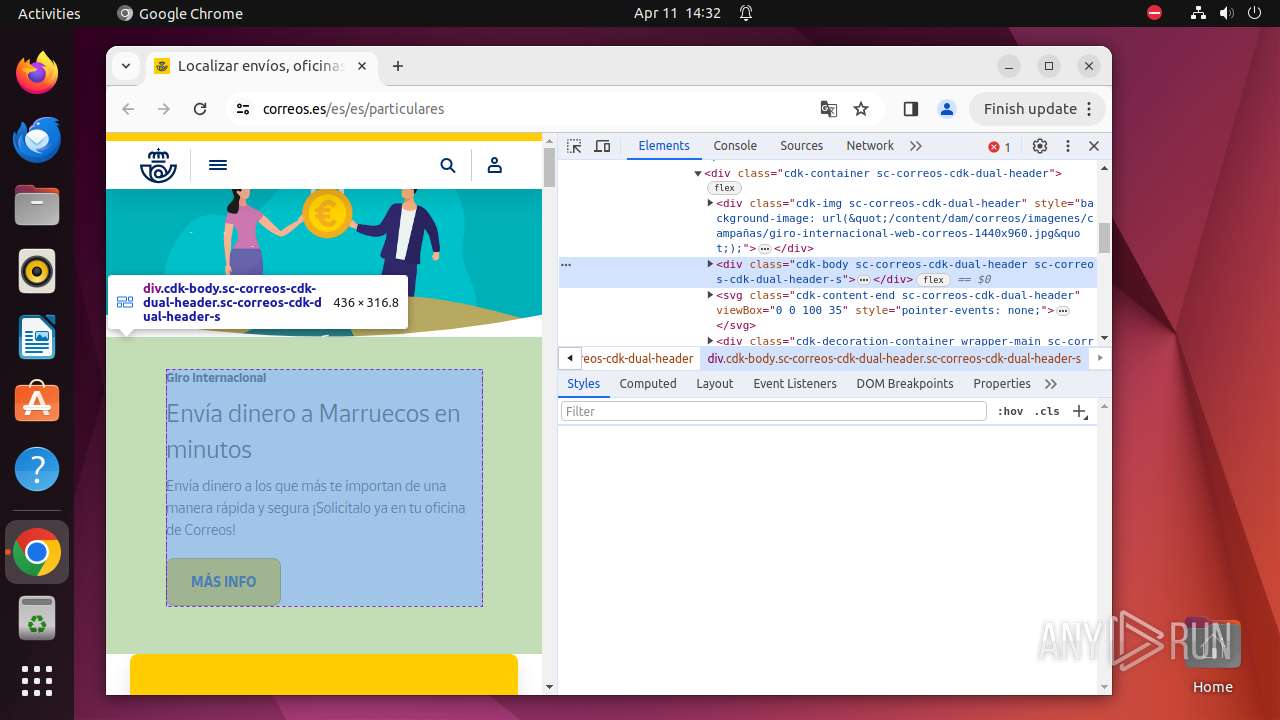Toggle flex badge on cdk-body node
Viewport: 1280px width, 720px height.
(934, 280)
